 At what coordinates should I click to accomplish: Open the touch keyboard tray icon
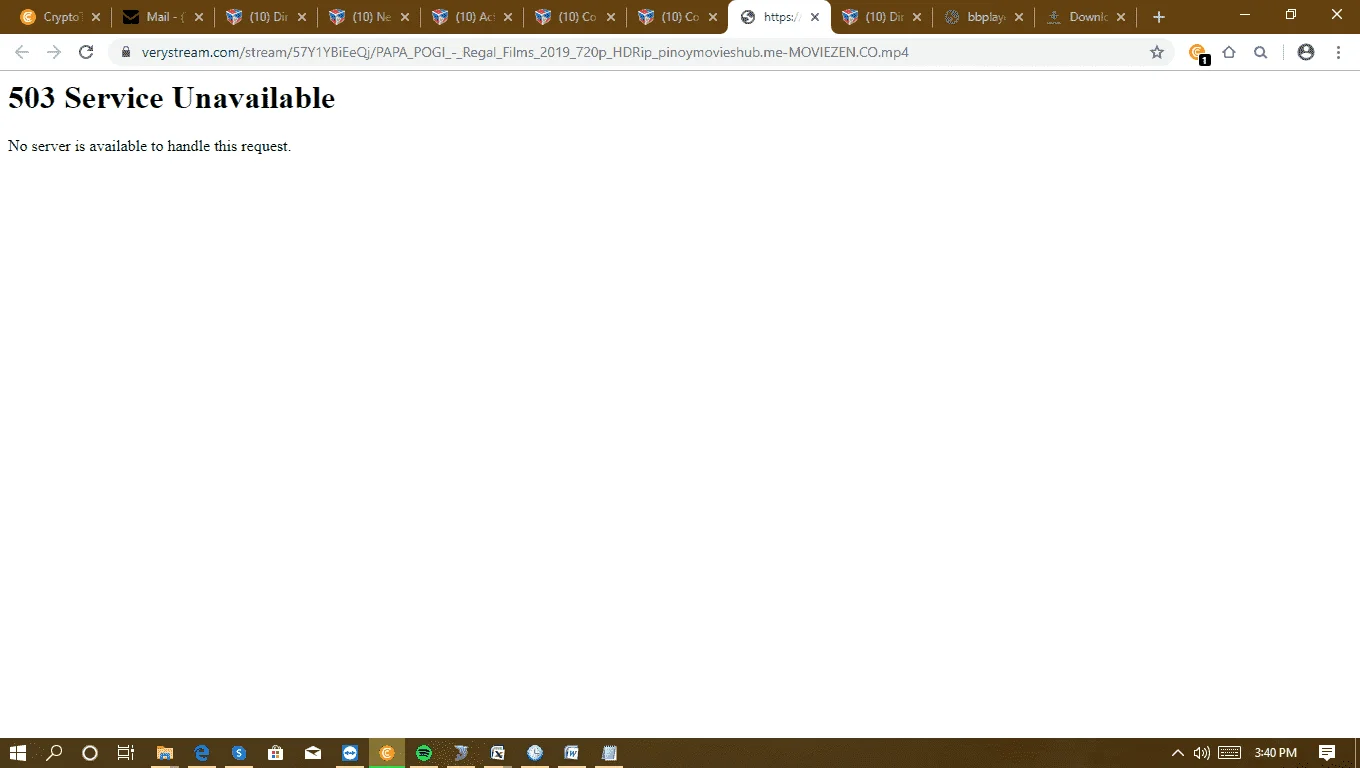(1230, 753)
